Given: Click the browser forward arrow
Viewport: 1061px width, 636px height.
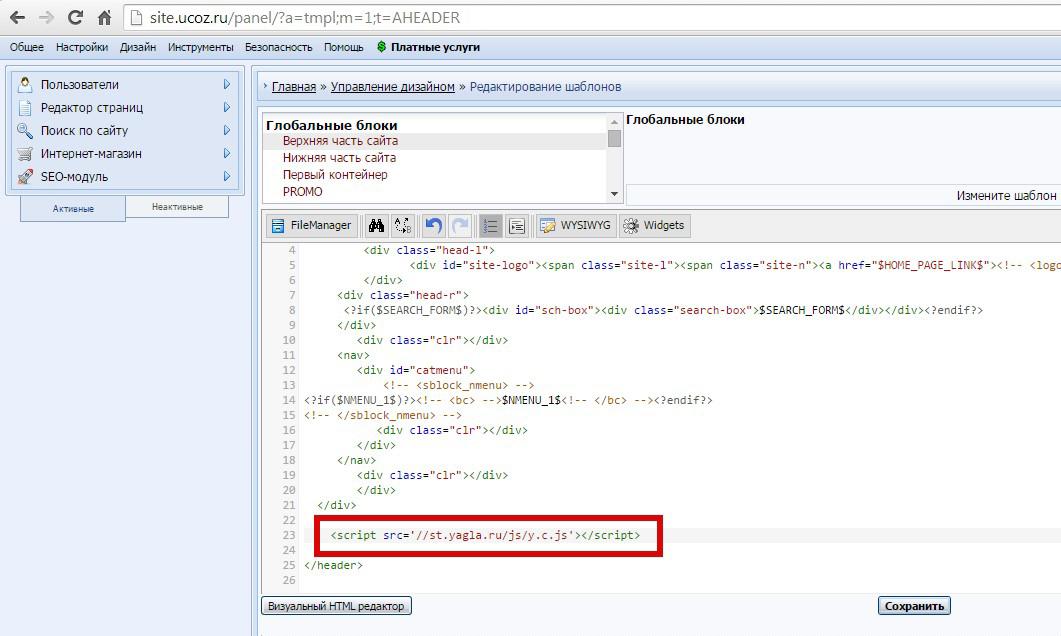Looking at the screenshot, I should [x=46, y=18].
